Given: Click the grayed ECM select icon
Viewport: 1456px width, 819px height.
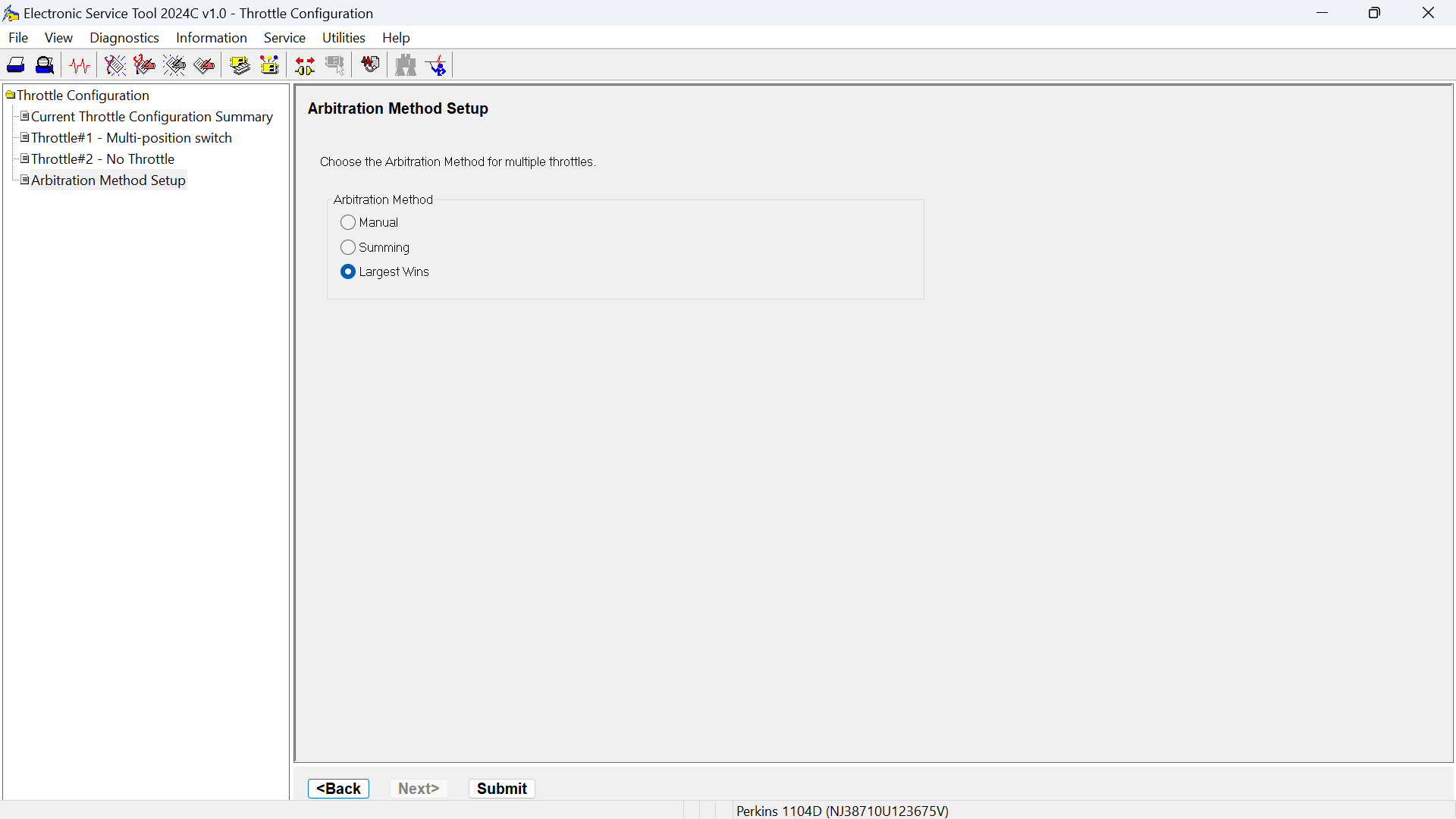Looking at the screenshot, I should 334,65.
